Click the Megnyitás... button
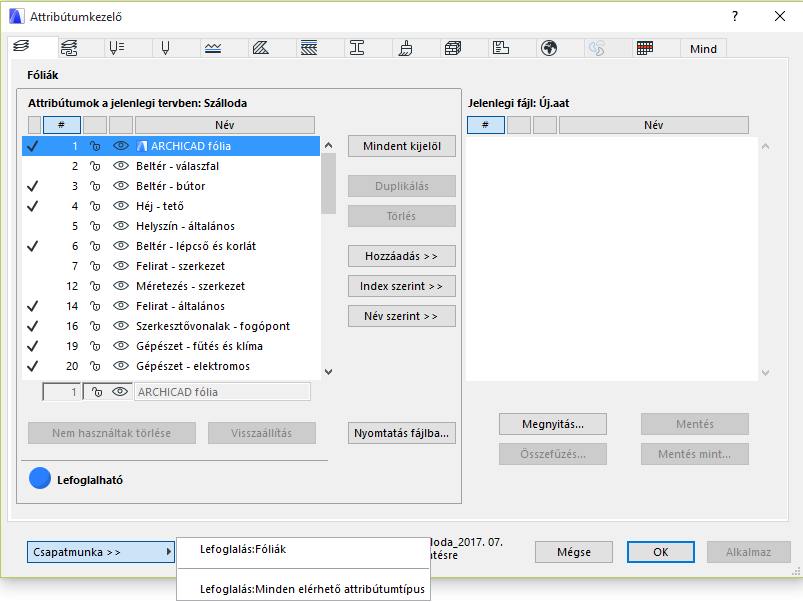This screenshot has width=803, height=602. [x=553, y=424]
